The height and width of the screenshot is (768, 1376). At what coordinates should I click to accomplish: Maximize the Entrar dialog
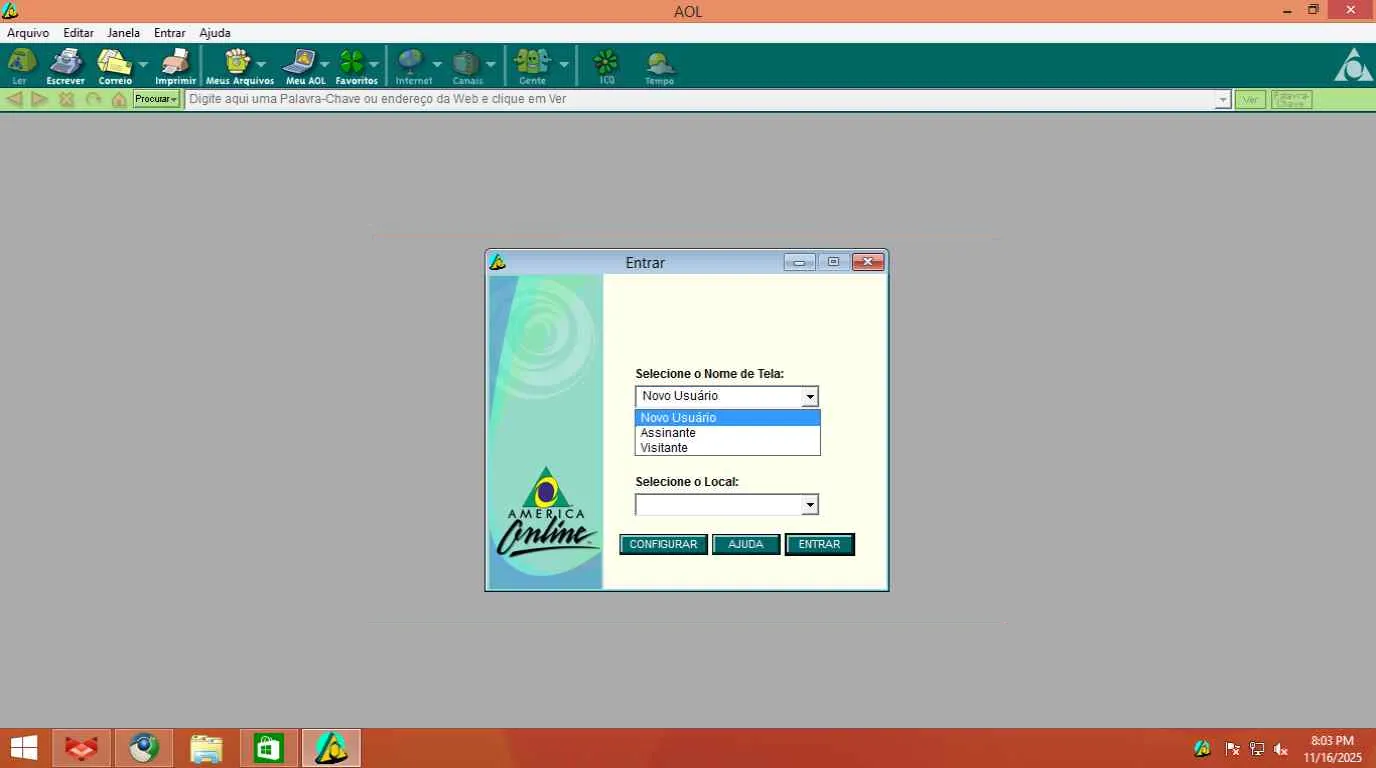click(833, 262)
